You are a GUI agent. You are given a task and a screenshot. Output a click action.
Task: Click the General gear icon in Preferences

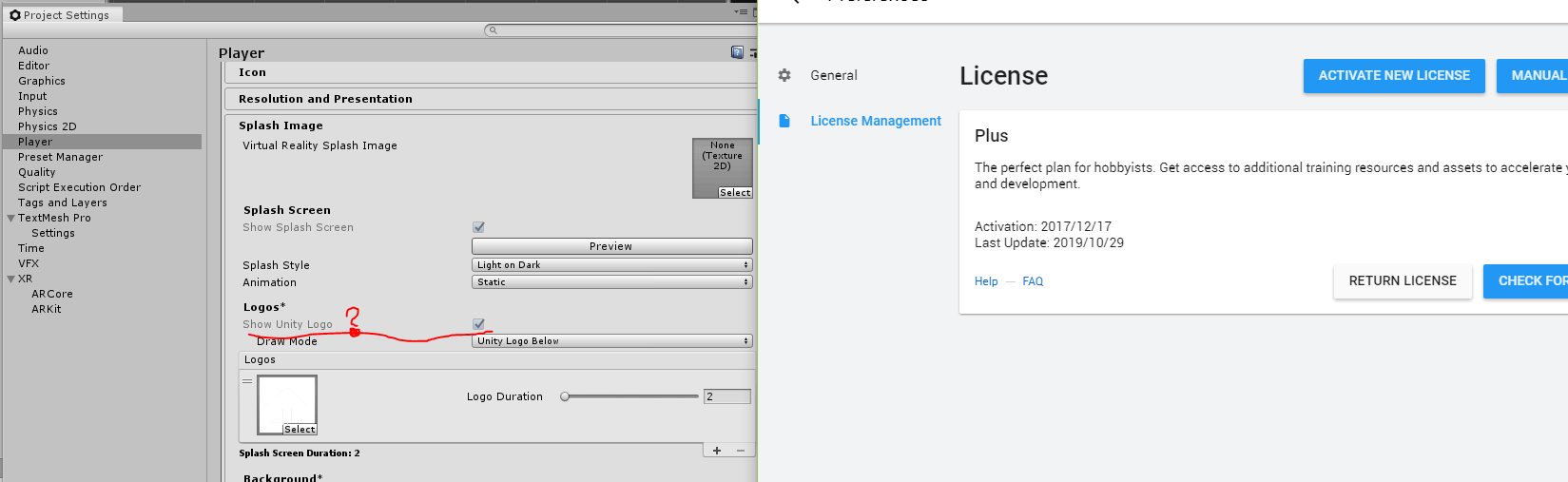point(784,75)
